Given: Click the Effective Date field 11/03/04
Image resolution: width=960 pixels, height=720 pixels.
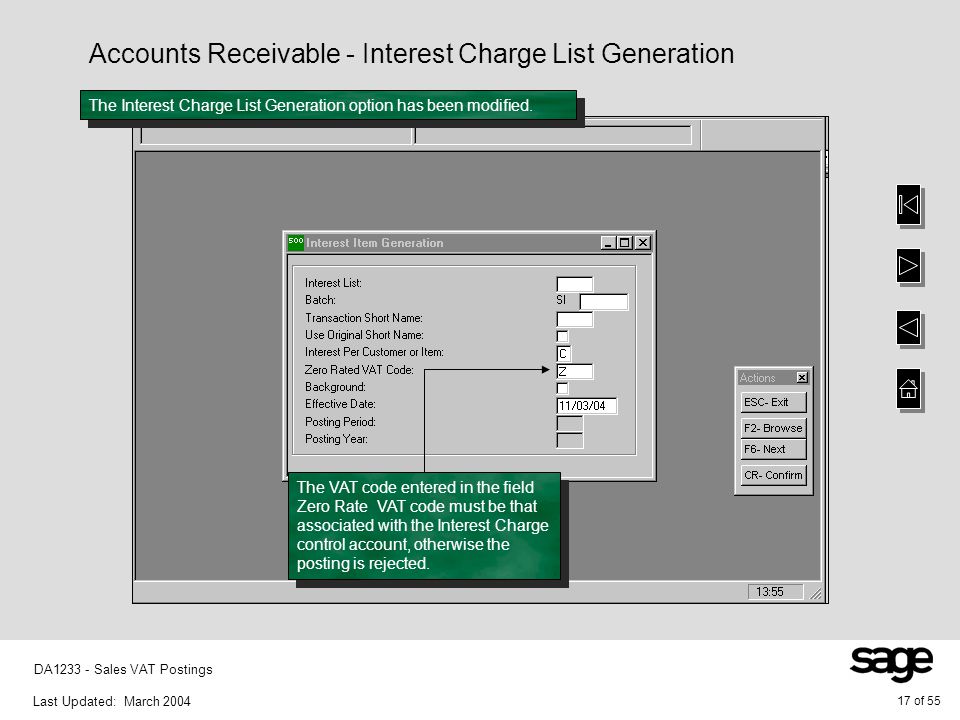Looking at the screenshot, I should pyautogui.click(x=587, y=406).
